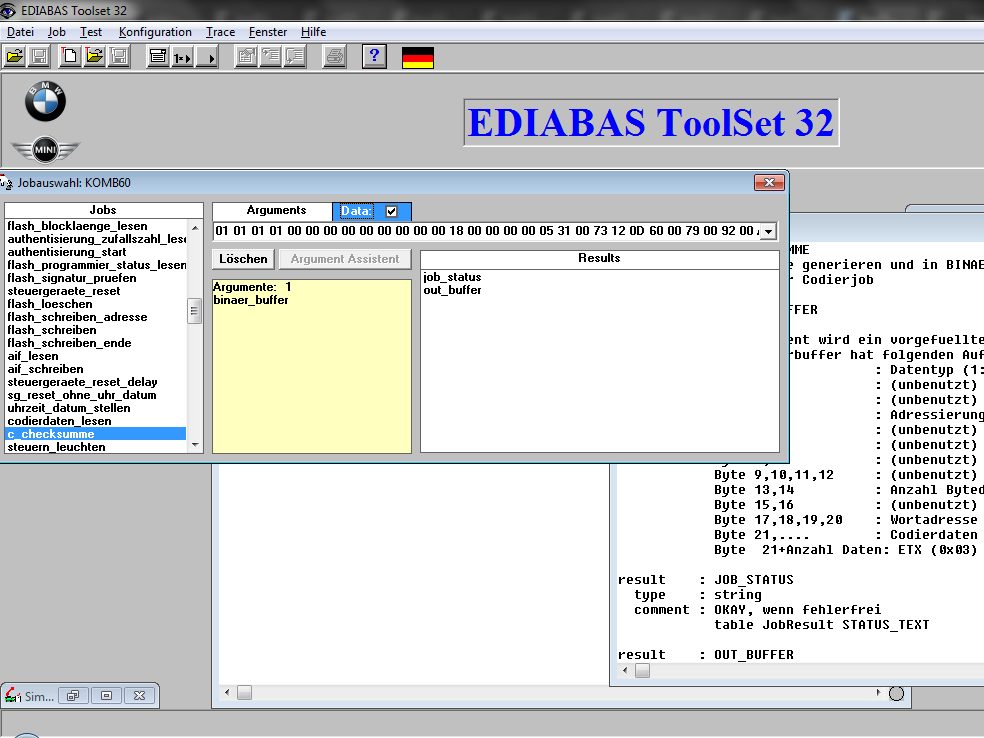Close the minimized Sim... window

point(139,695)
